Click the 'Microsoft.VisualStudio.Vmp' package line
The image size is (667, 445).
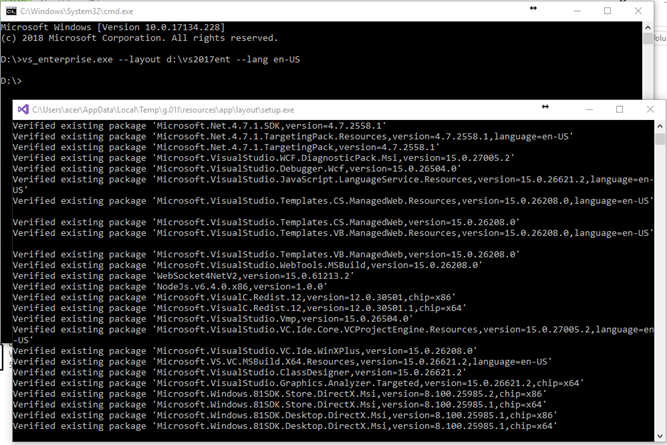click(x=213, y=319)
